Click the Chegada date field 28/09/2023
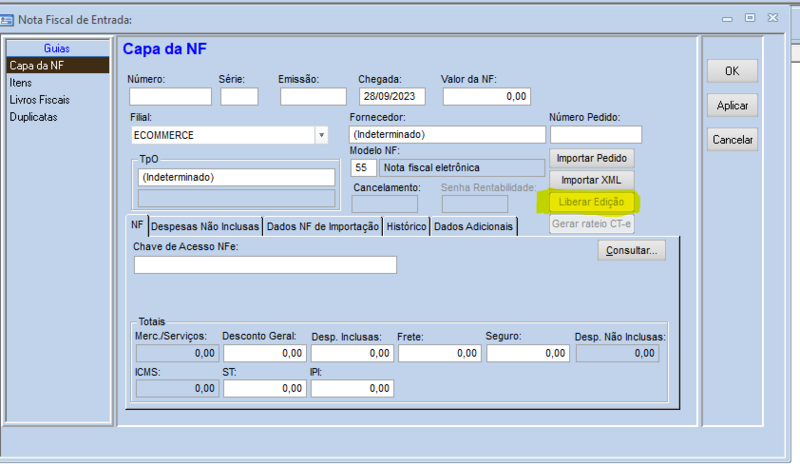This screenshot has width=800, height=466. pos(392,96)
